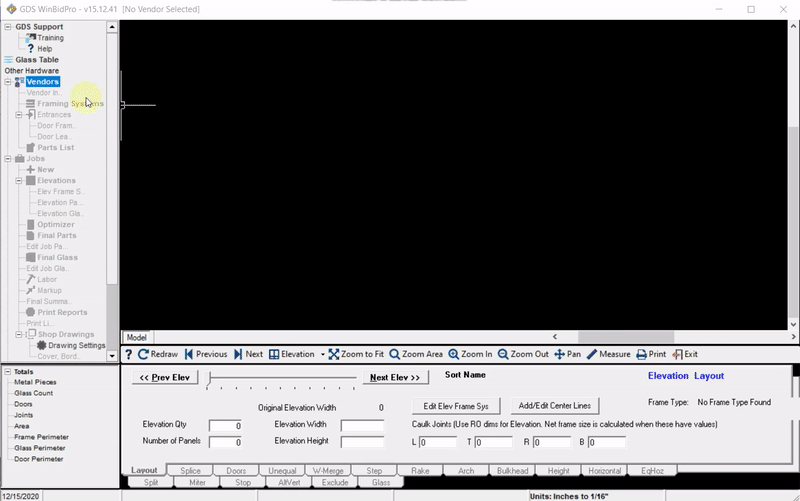Click the Number of Panels input field
This screenshot has height=501, width=800.
[x=225, y=442]
